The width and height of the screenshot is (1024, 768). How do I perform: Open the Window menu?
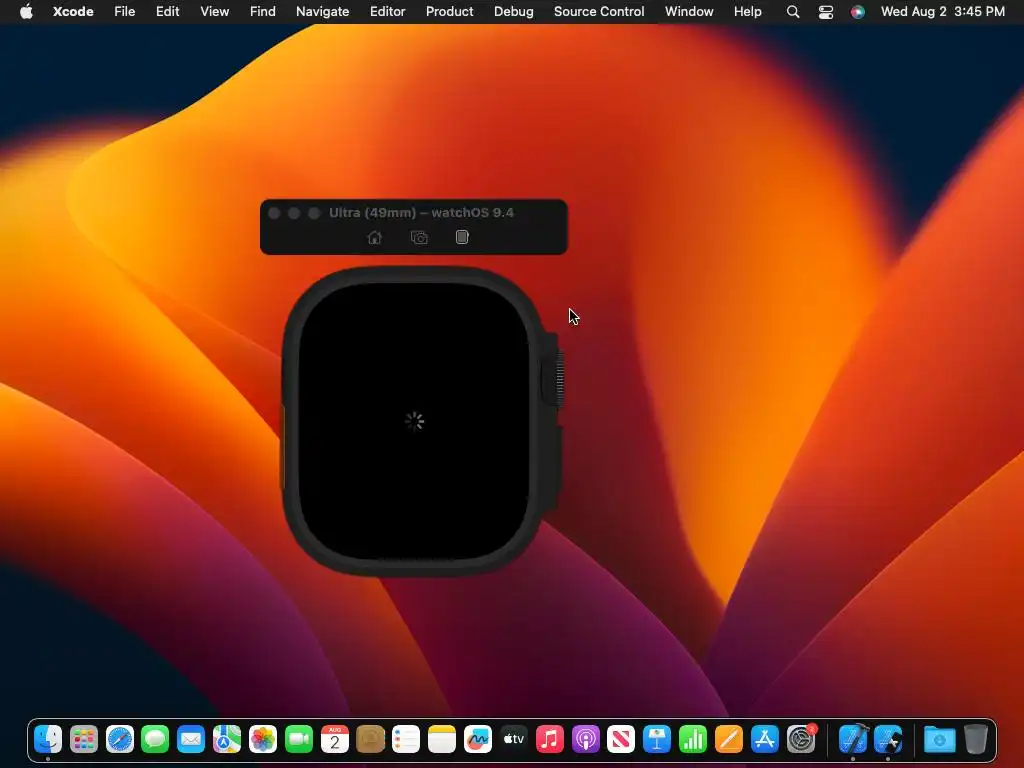(x=689, y=12)
